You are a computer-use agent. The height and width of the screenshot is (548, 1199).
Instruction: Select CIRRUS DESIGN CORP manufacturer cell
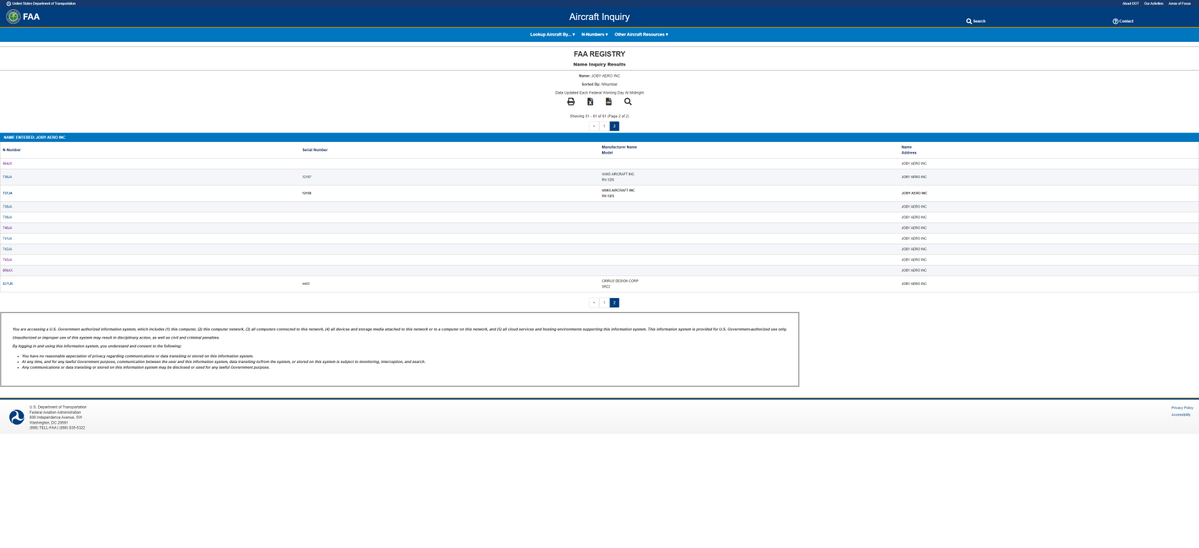[619, 281]
